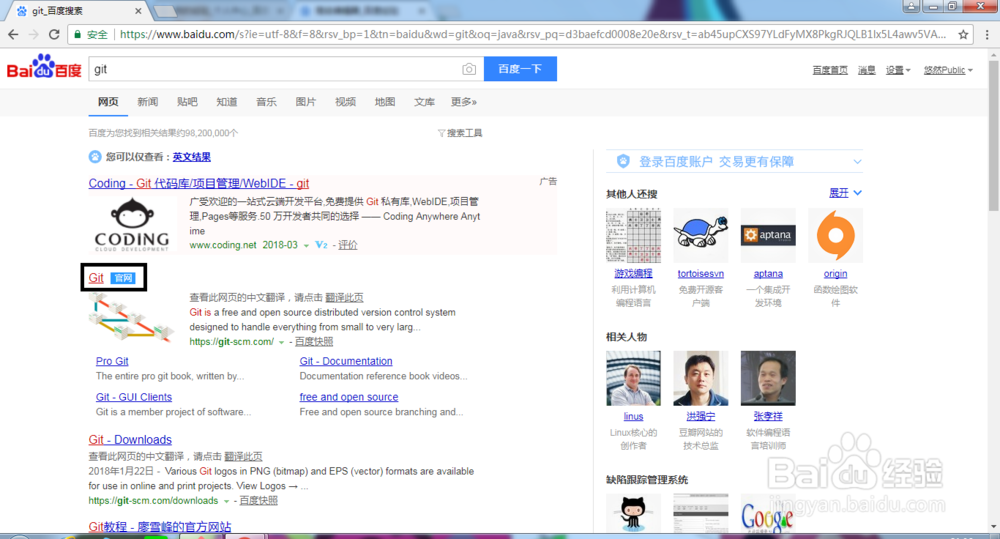
Task: Bookmark page with the star icon
Action: pyautogui.click(x=963, y=34)
